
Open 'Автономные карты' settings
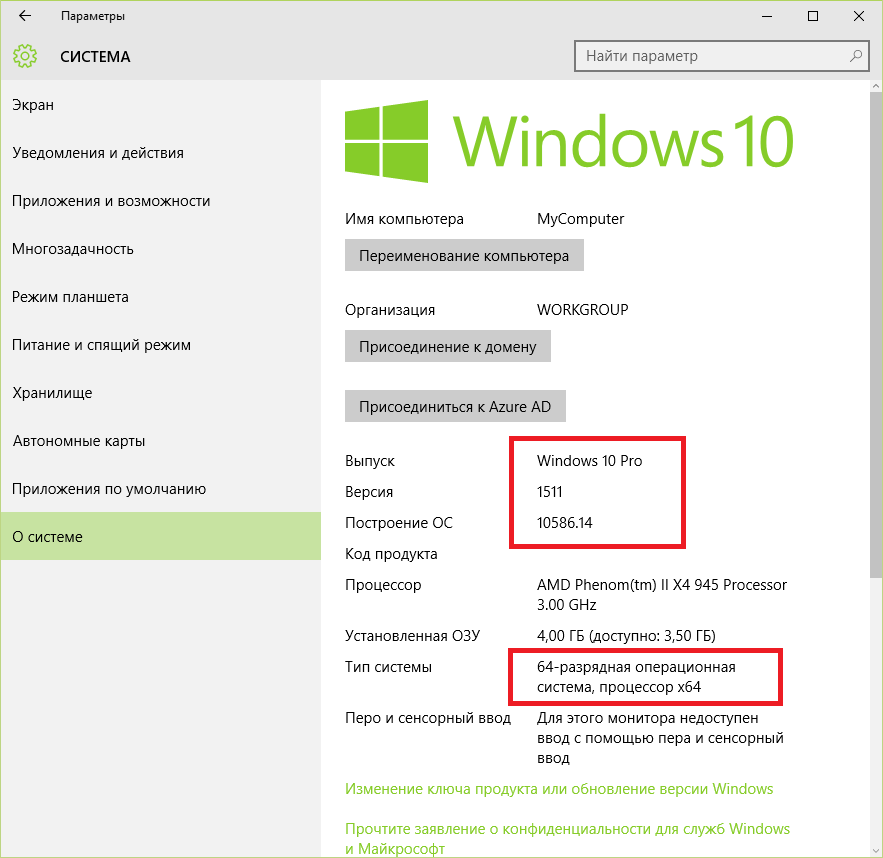point(79,441)
